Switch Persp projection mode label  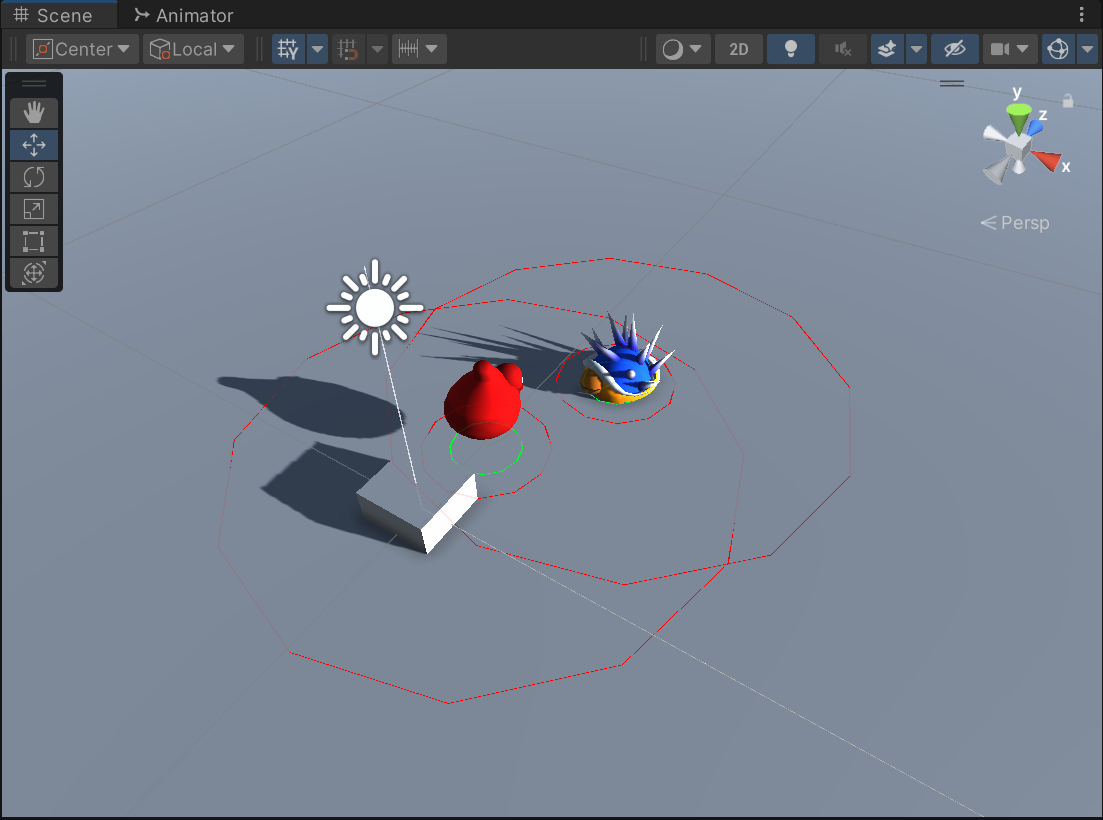pyautogui.click(x=1015, y=223)
